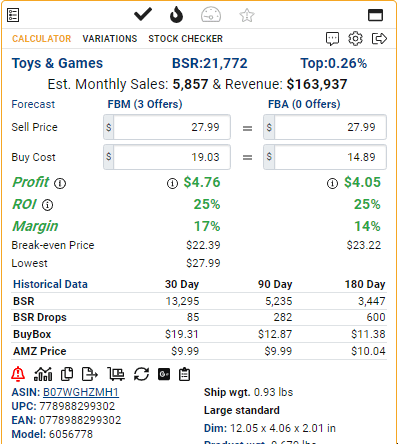The image size is (398, 444).
Task: Select the Calculator tab
Action: point(42,39)
